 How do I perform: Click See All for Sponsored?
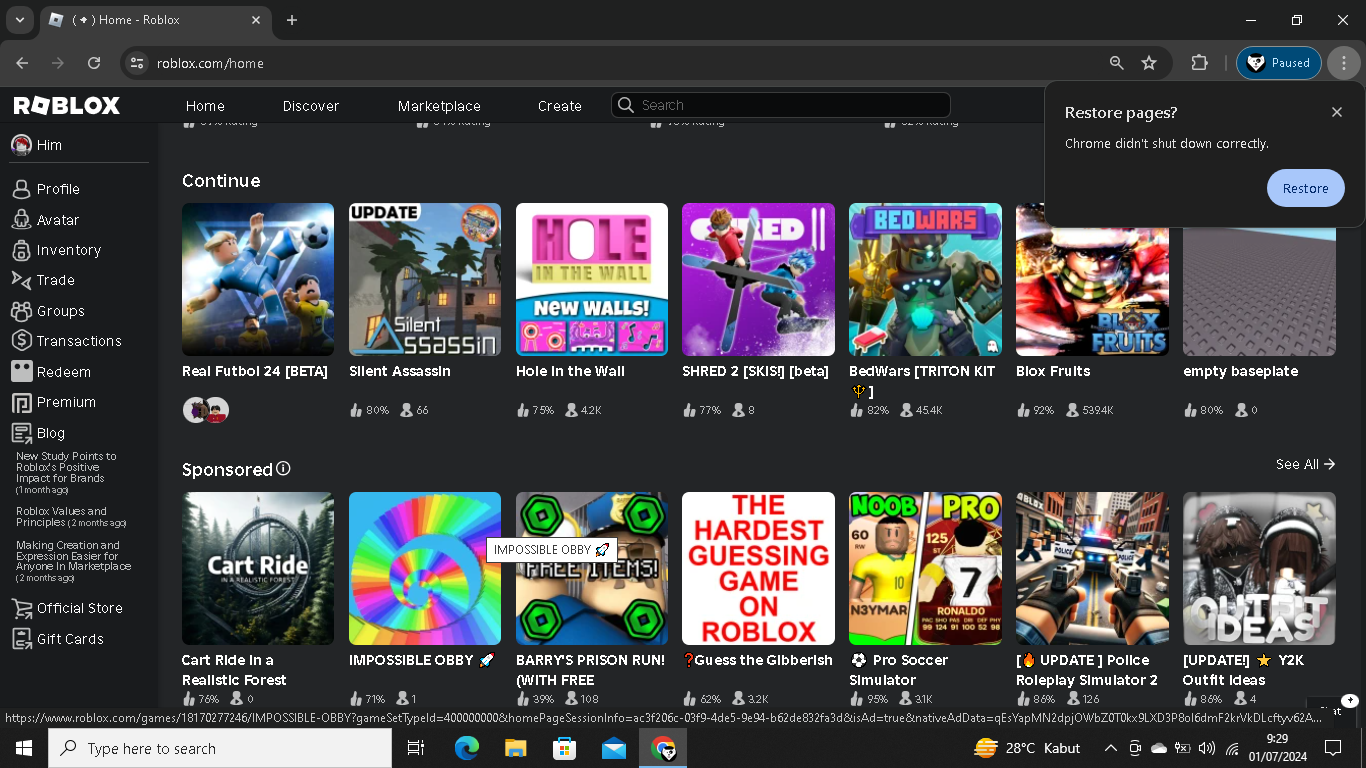click(1305, 464)
